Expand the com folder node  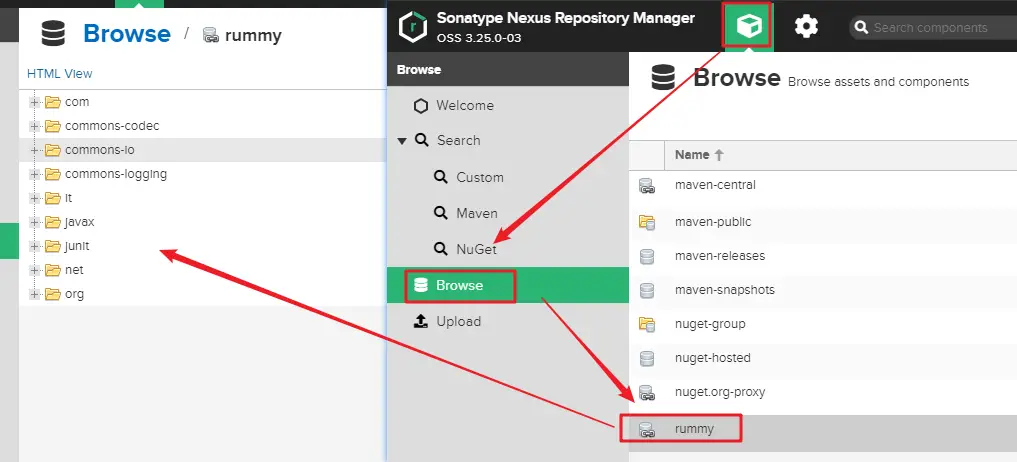pyautogui.click(x=34, y=103)
